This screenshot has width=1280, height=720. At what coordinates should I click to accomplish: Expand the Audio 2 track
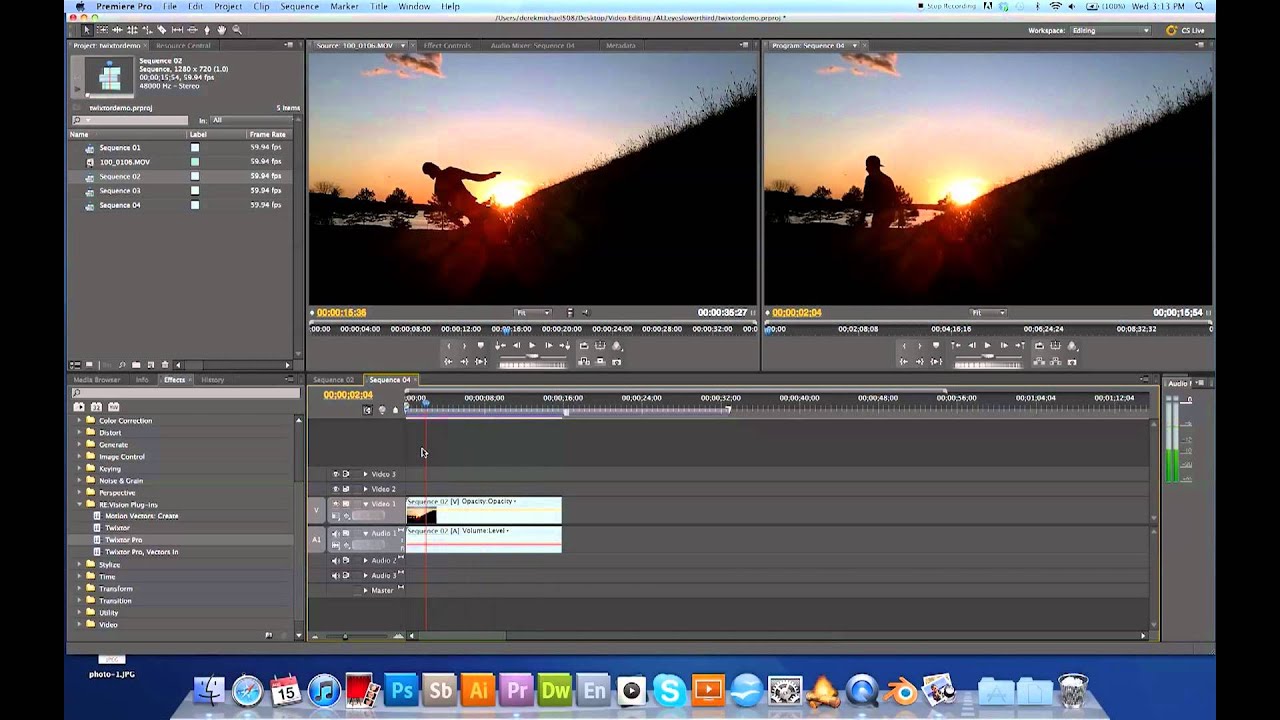point(366,560)
